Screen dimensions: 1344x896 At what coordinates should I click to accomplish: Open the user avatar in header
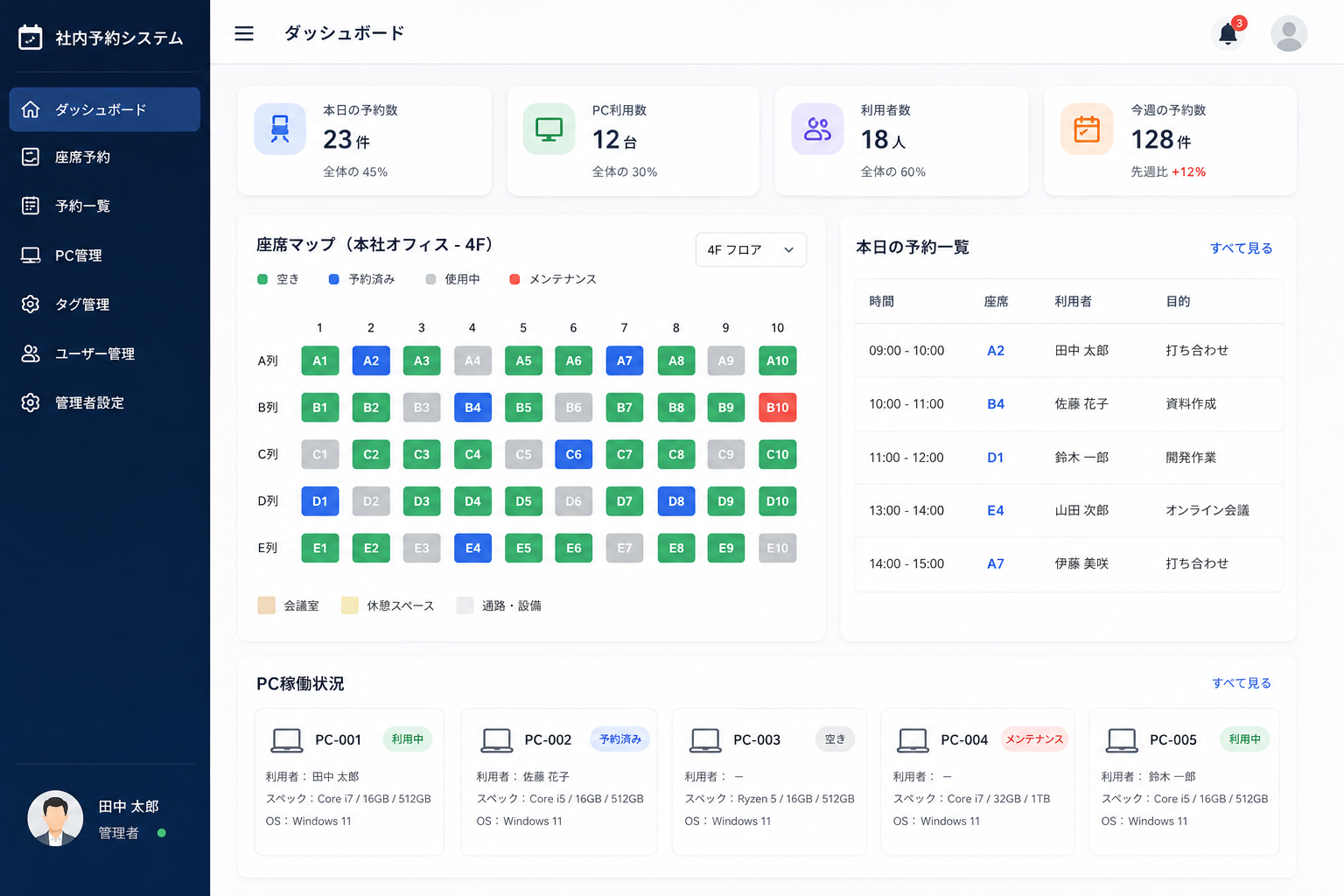[x=1289, y=34]
